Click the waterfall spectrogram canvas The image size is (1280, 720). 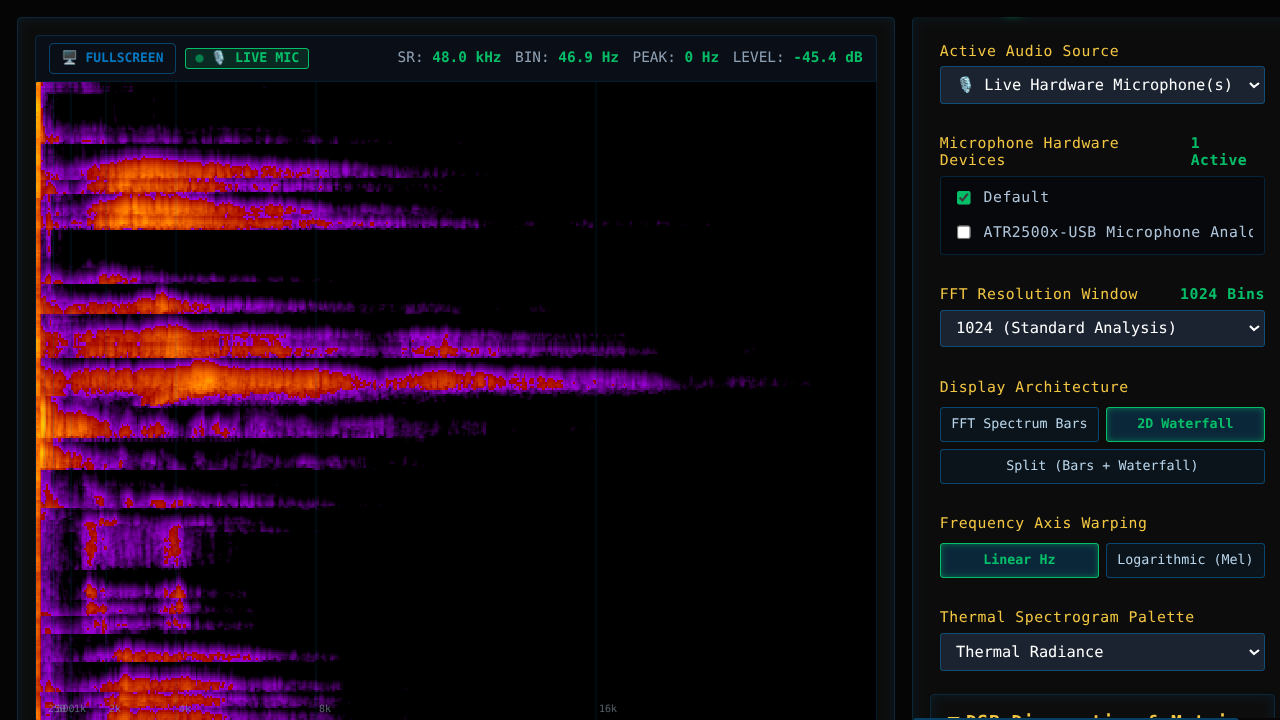(x=456, y=400)
